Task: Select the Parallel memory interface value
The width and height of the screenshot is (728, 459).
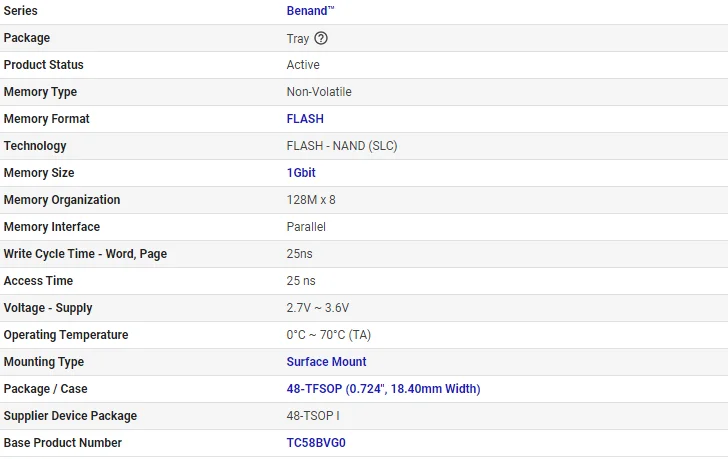Action: point(306,227)
